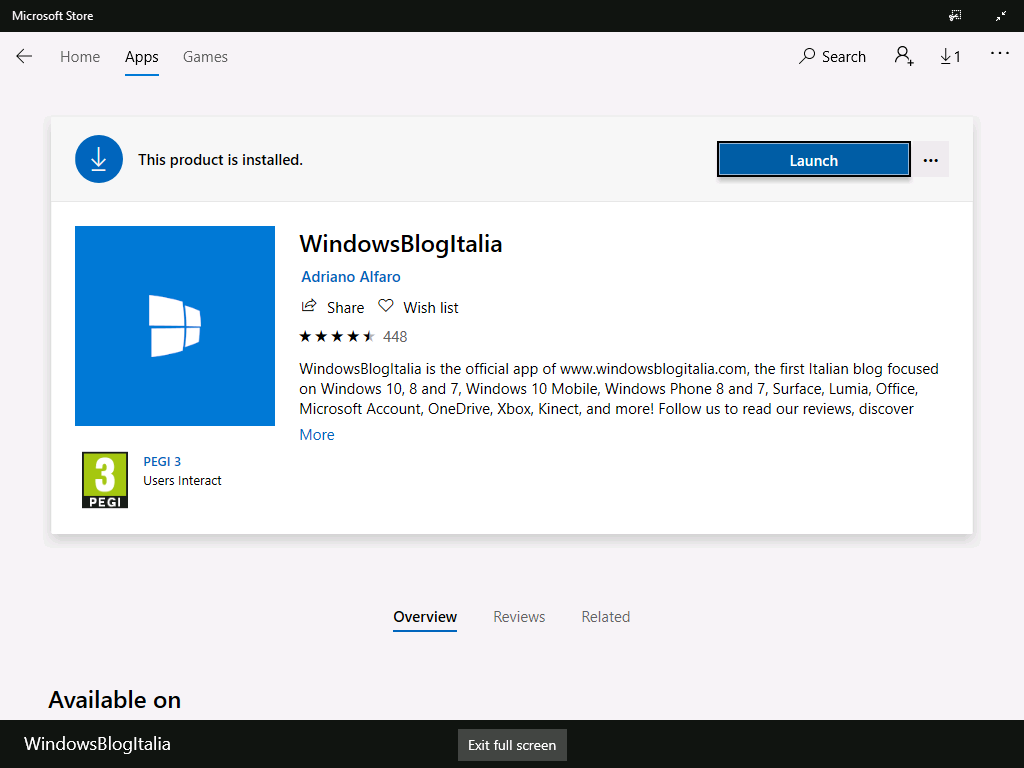This screenshot has width=1024, height=768.
Task: Expand the description with More
Action: 317,435
